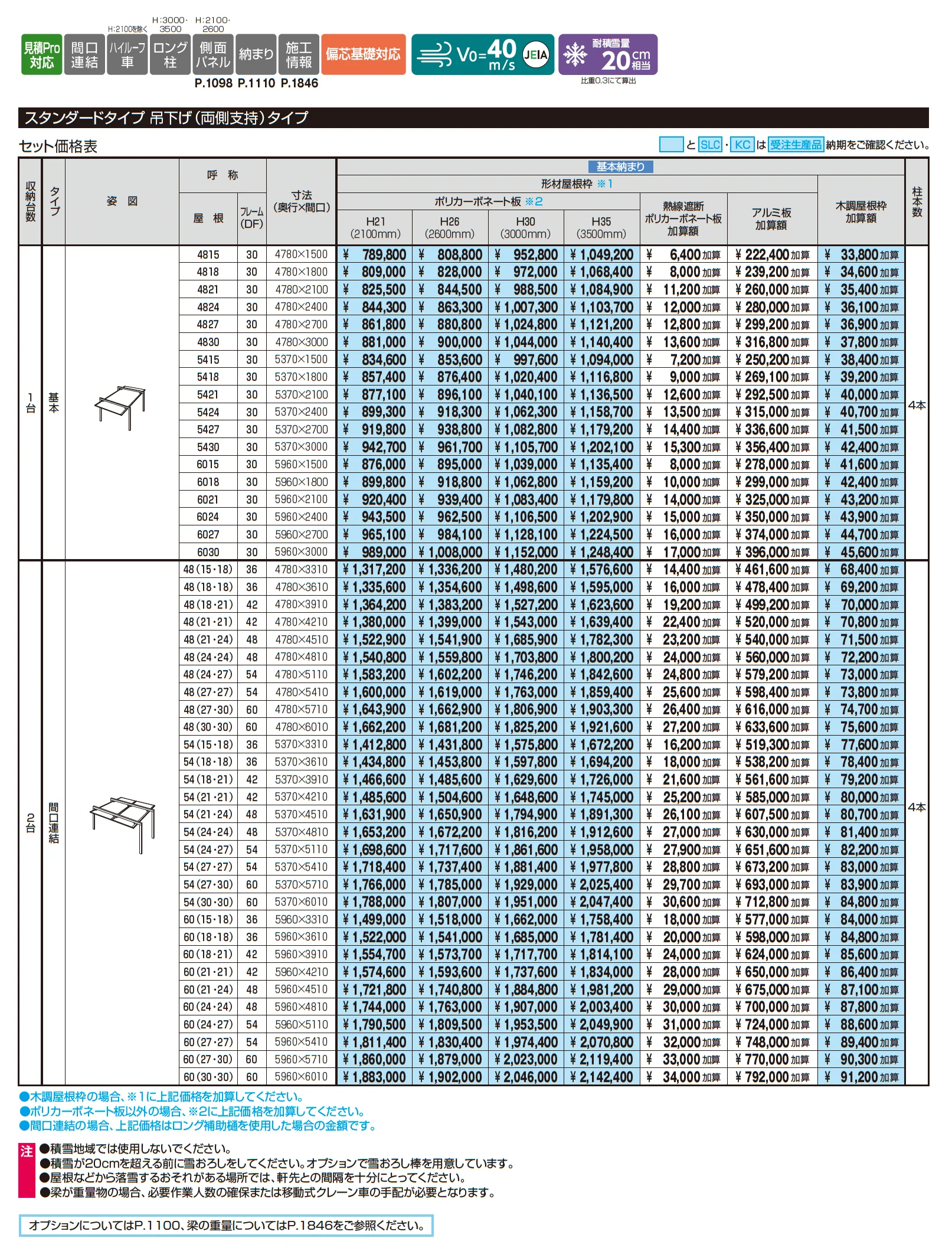952x1251 pixels.
Task: Click the 納まり badge
Action: (256, 55)
